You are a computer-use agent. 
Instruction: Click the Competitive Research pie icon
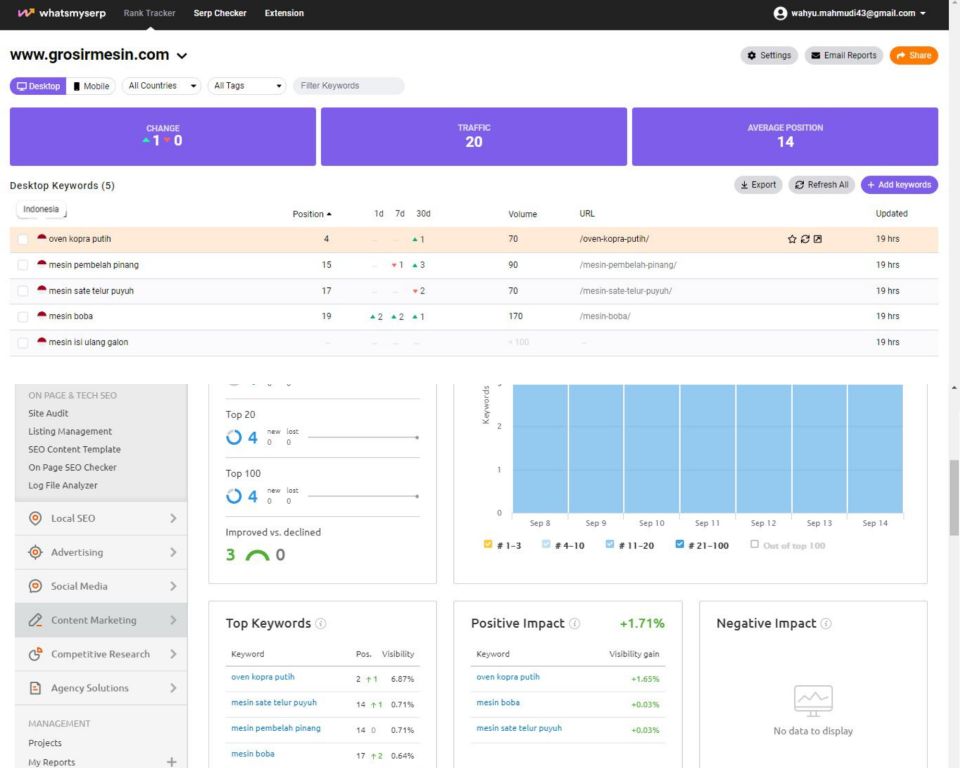click(x=36, y=654)
